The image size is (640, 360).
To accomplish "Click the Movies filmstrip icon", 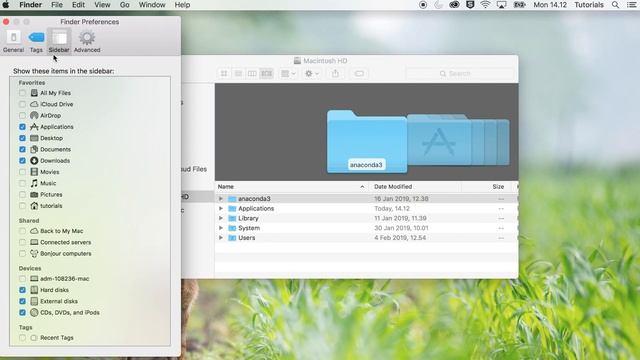I will 34,172.
